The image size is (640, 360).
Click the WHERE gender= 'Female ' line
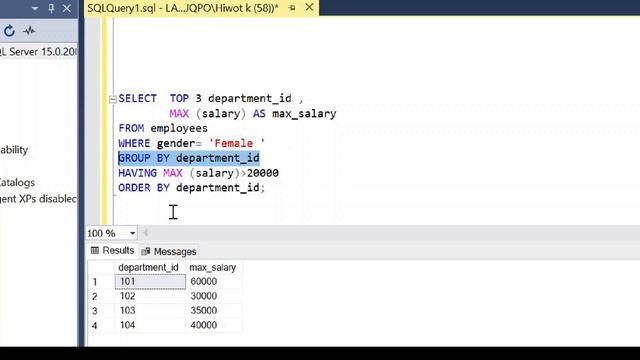point(191,143)
